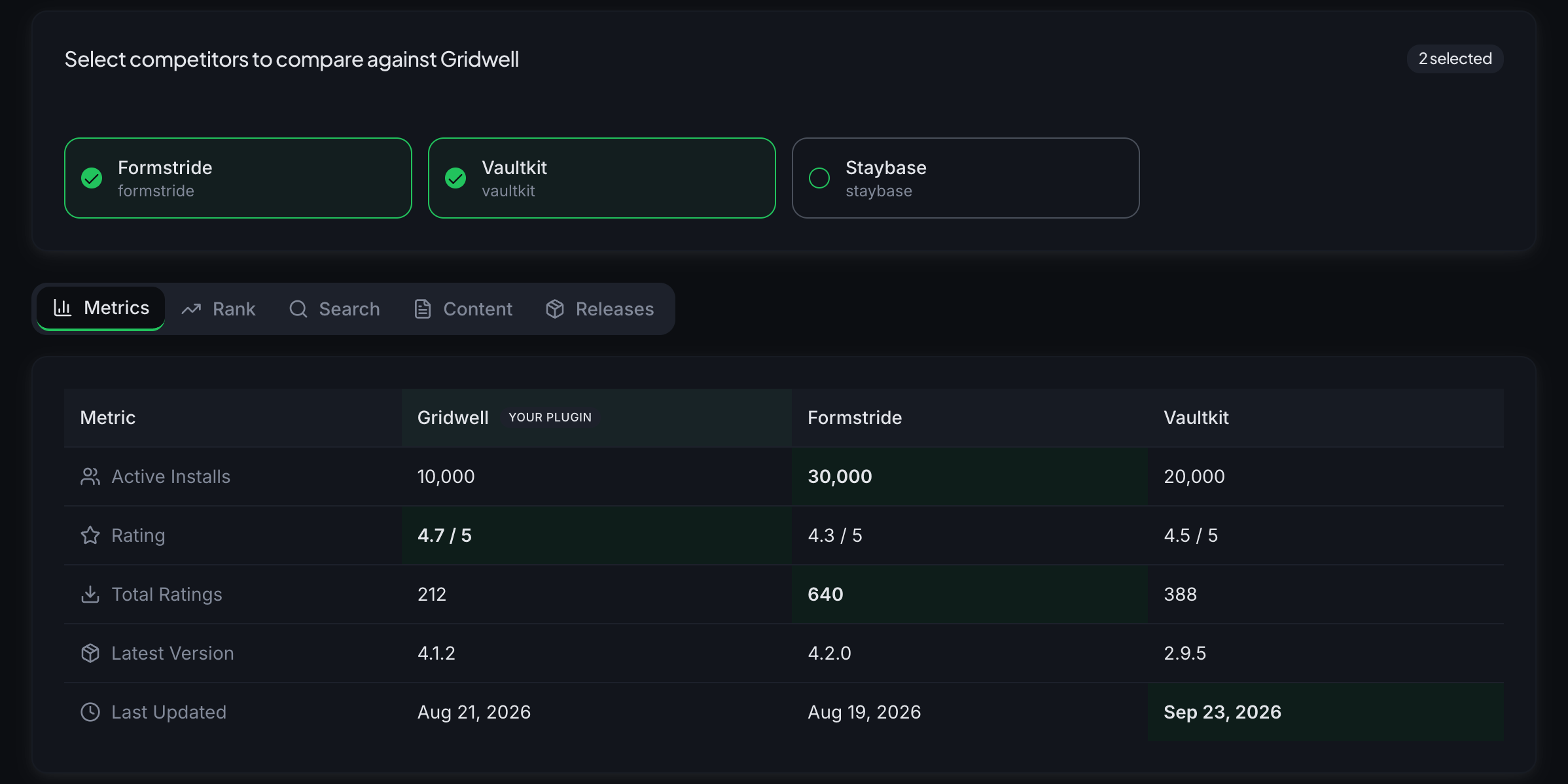Select the Staybase competitor radio circle

point(819,178)
